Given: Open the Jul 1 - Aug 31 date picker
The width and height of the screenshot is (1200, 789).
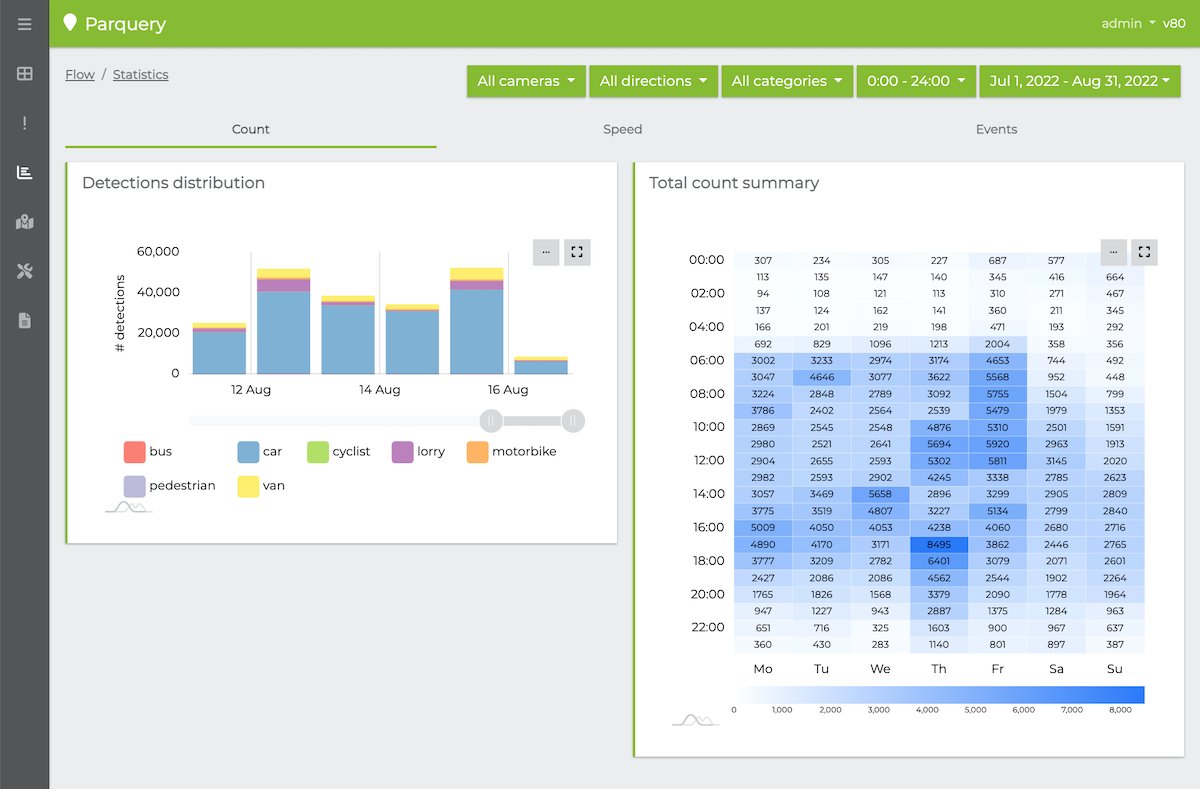Looking at the screenshot, I should coord(1080,81).
